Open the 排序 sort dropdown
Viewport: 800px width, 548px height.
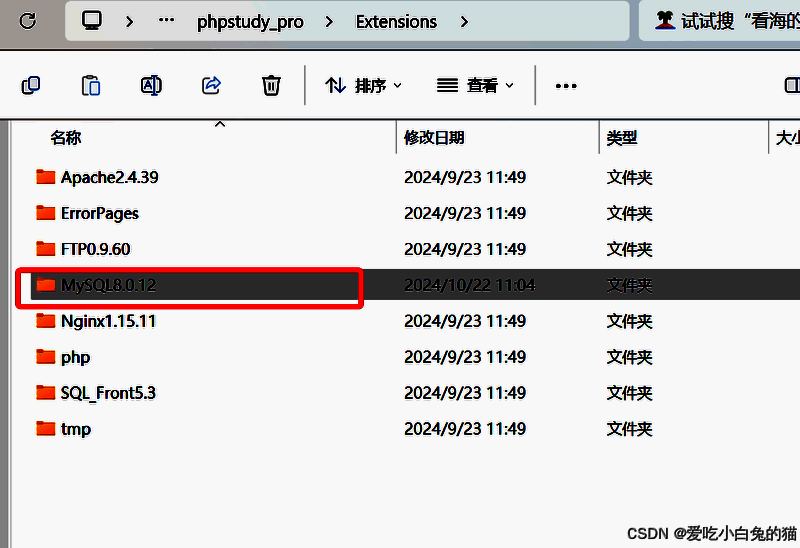point(363,85)
